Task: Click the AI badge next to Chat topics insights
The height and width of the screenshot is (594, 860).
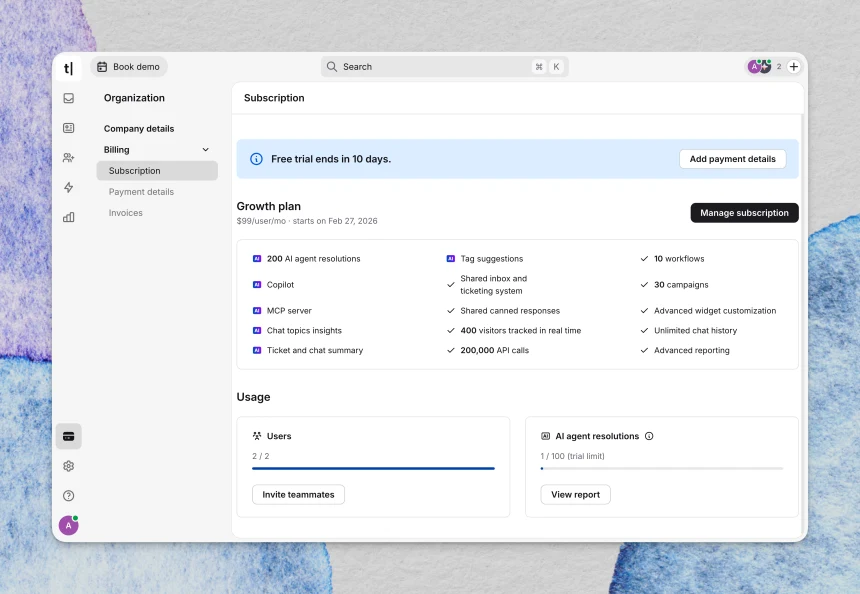Action: click(x=257, y=330)
